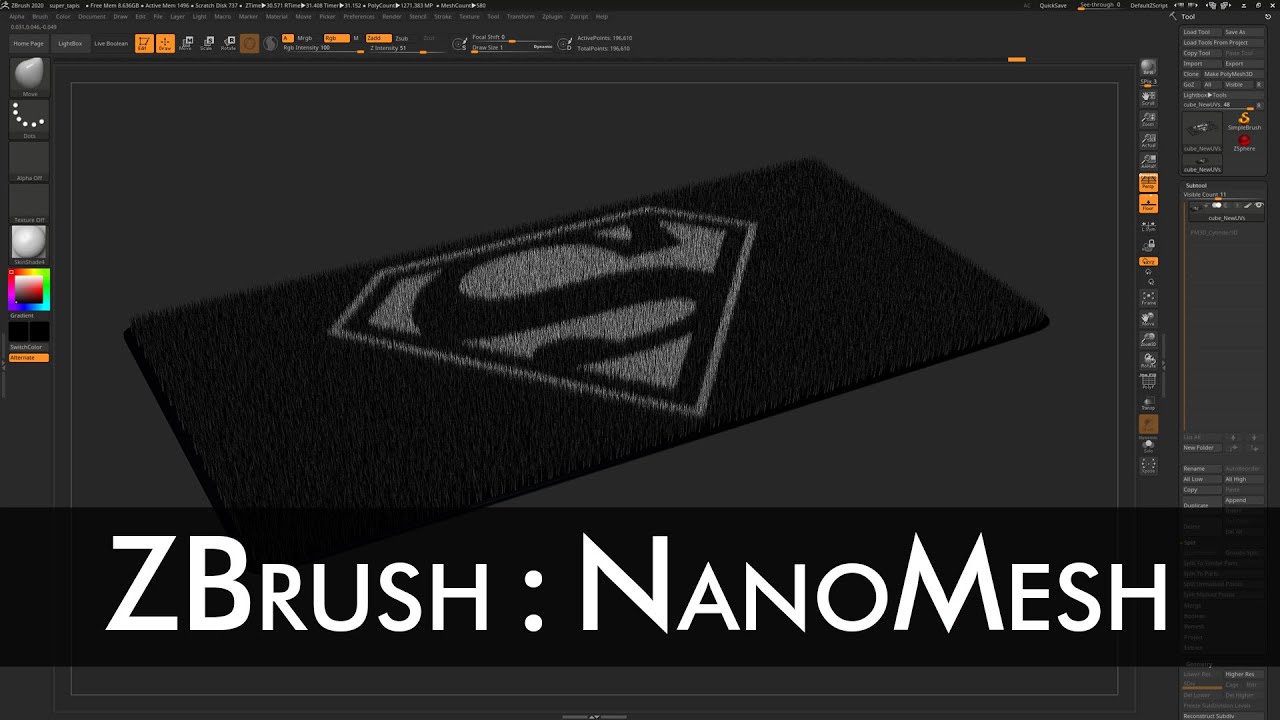This screenshot has height=720, width=1280.
Task: Open the Home Page
Action: [x=28, y=43]
